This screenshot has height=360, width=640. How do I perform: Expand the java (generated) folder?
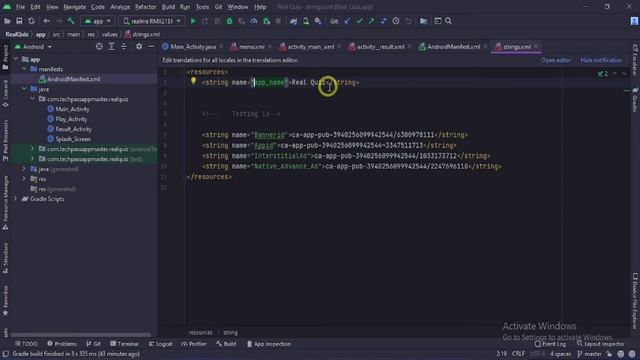[x=24, y=169]
